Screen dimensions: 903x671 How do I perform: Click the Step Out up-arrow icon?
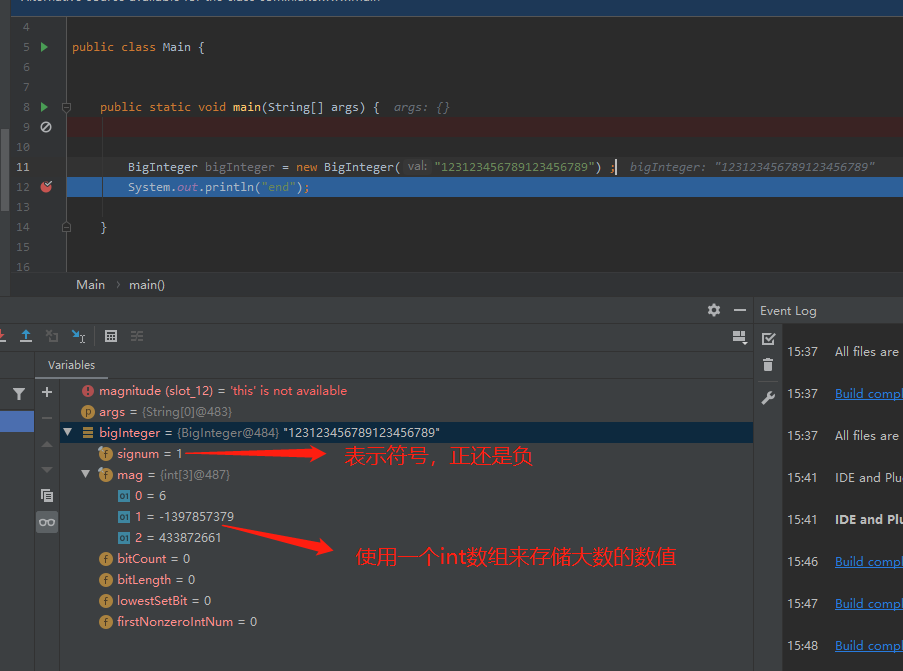click(26, 336)
